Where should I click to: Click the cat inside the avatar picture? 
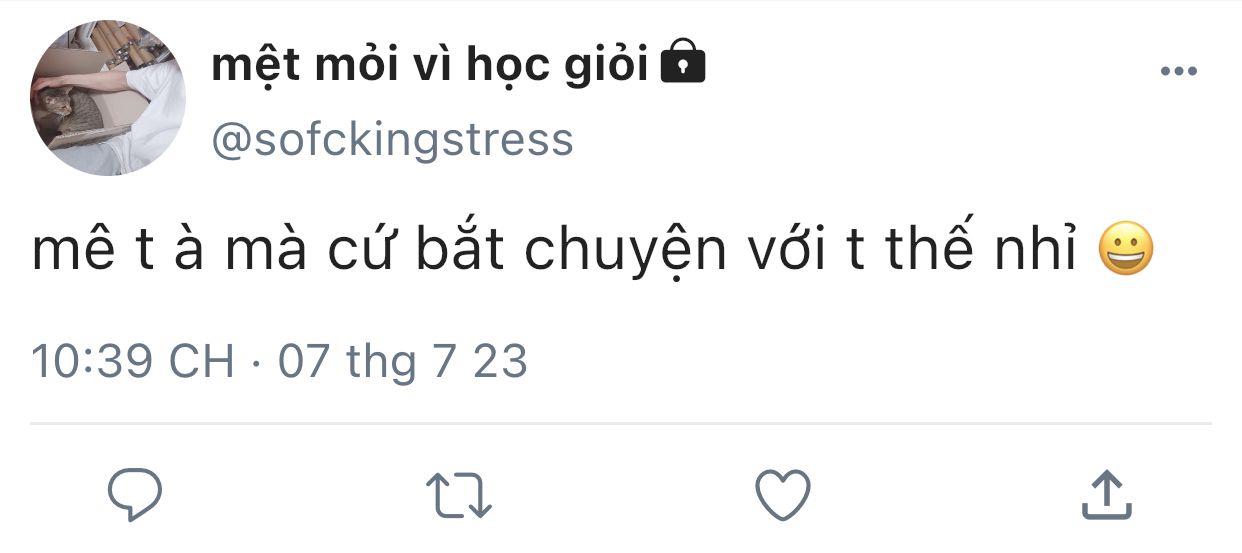62,107
